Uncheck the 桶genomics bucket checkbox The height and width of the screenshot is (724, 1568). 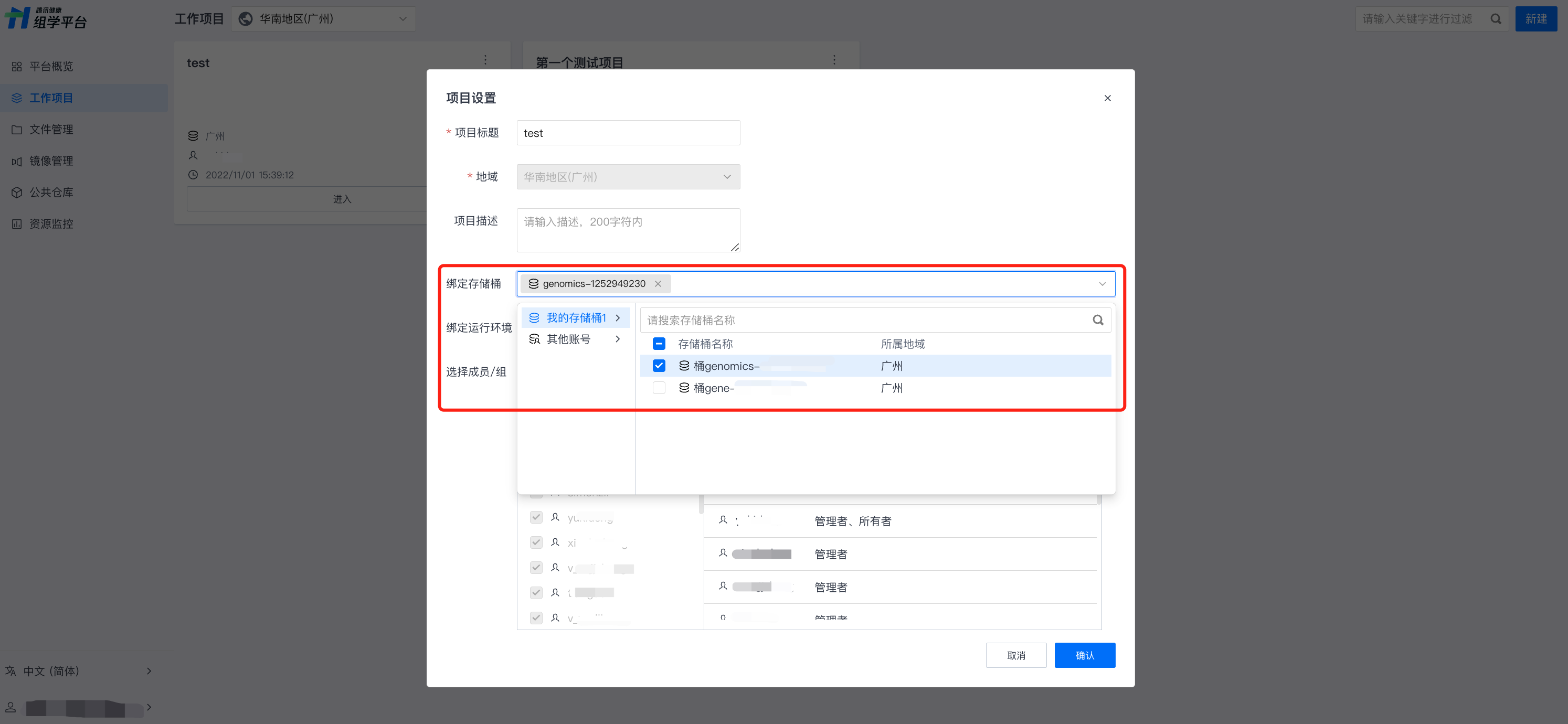click(659, 366)
